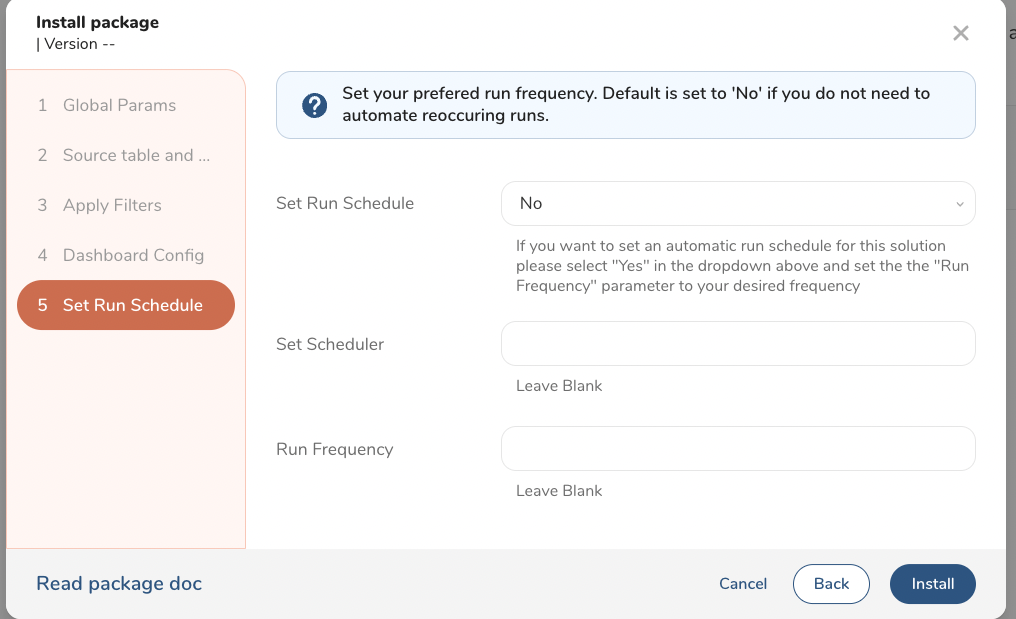This screenshot has width=1016, height=619.
Task: Click the Install button
Action: coord(932,584)
